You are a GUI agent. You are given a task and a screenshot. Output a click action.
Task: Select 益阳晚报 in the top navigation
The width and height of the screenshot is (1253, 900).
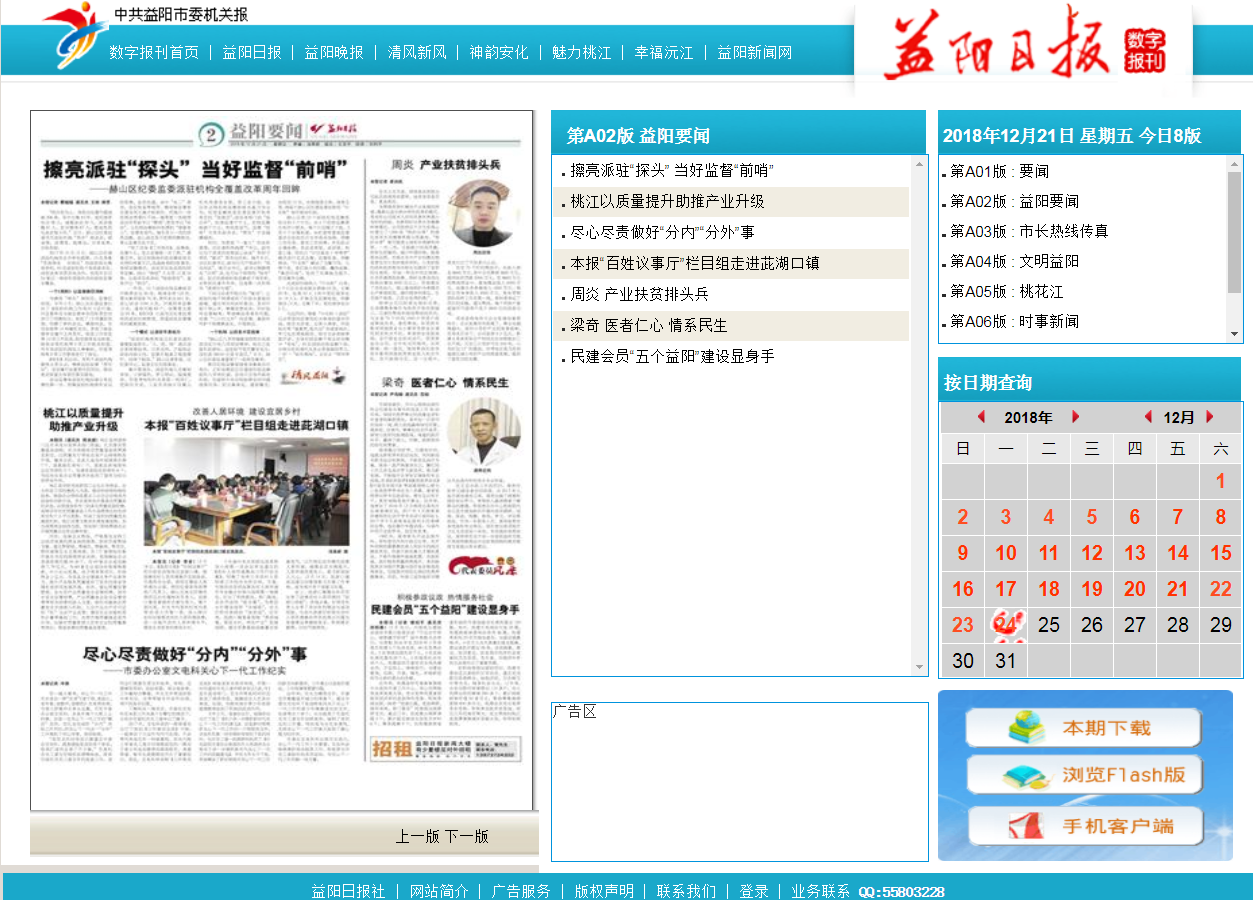coord(334,52)
